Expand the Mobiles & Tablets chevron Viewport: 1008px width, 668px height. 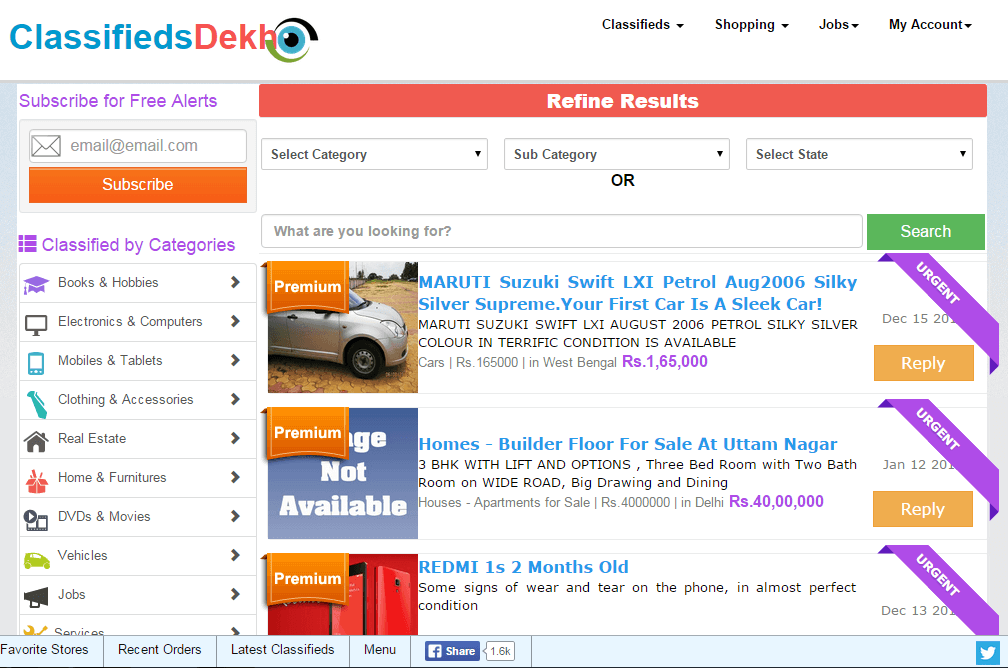(235, 360)
